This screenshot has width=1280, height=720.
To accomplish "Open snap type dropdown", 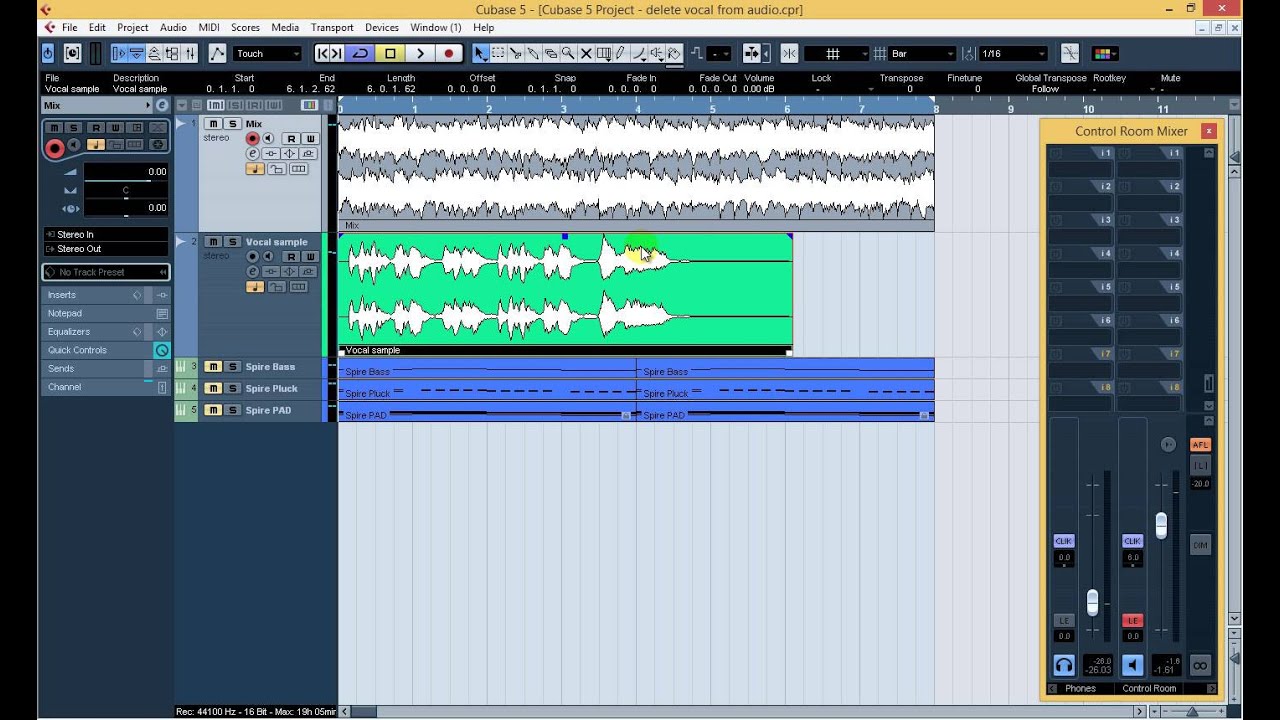I will [836, 53].
